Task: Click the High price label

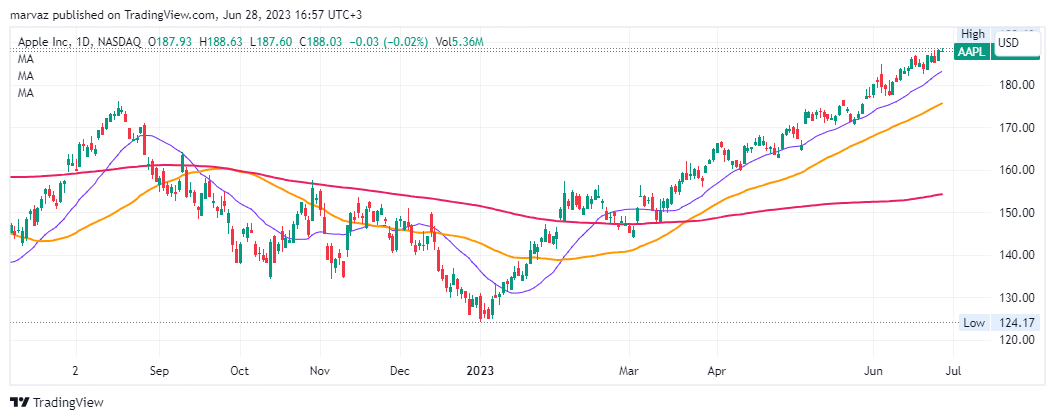Action: pyautogui.click(x=972, y=34)
